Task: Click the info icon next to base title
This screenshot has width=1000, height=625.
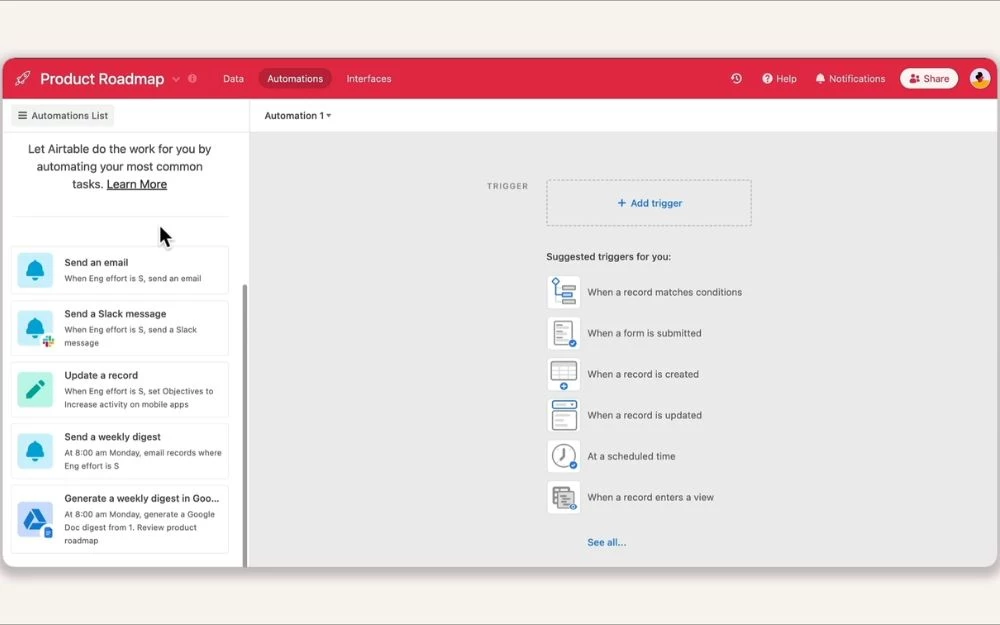Action: (192, 79)
